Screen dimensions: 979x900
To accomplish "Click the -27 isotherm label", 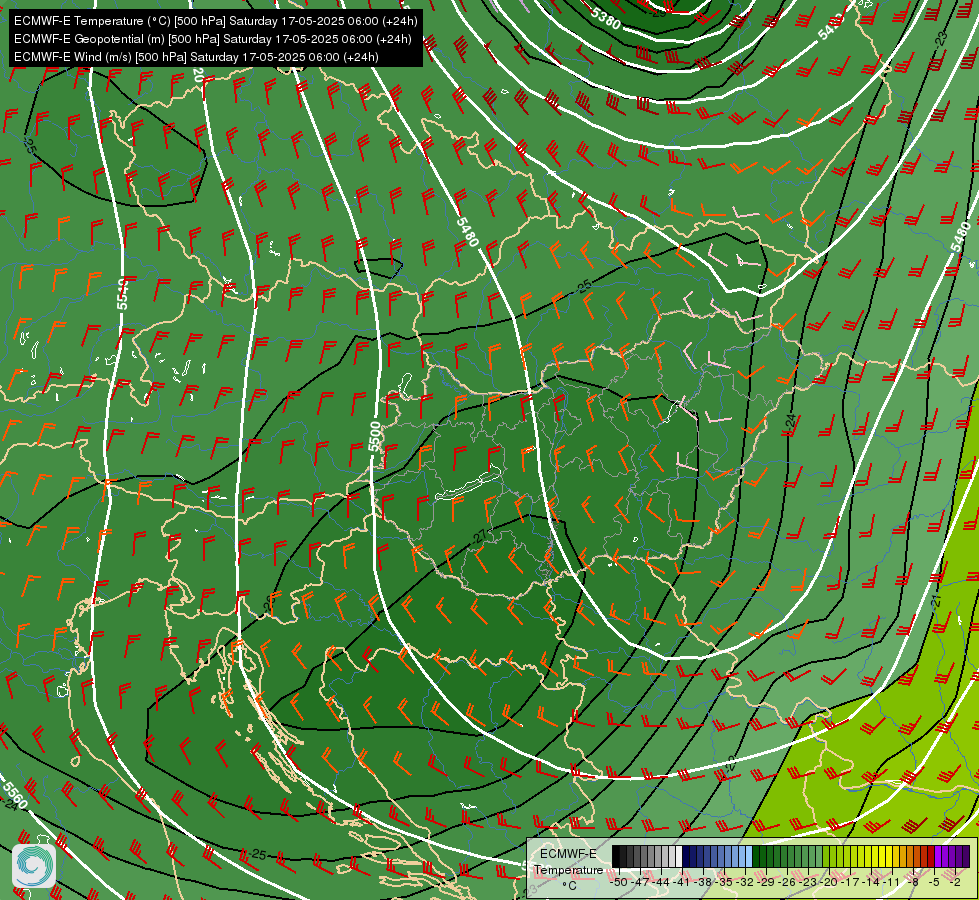I will pyautogui.click(x=480, y=536).
